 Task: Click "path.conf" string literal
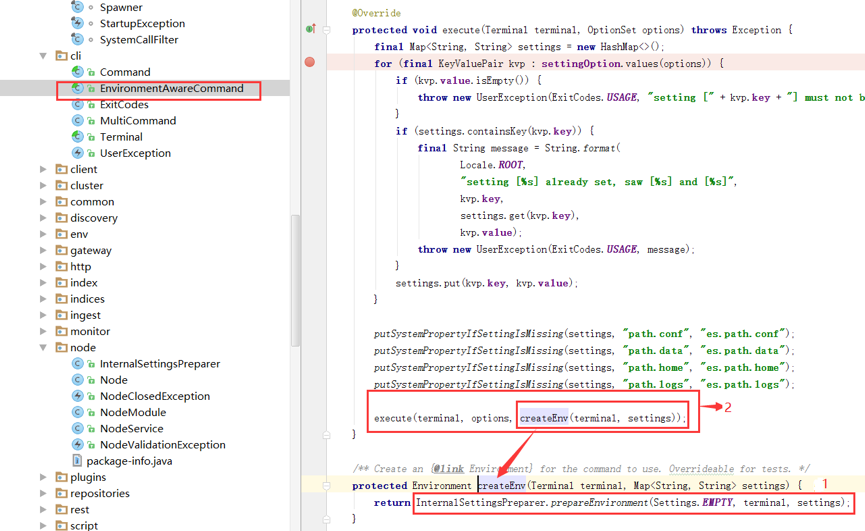[657, 334]
